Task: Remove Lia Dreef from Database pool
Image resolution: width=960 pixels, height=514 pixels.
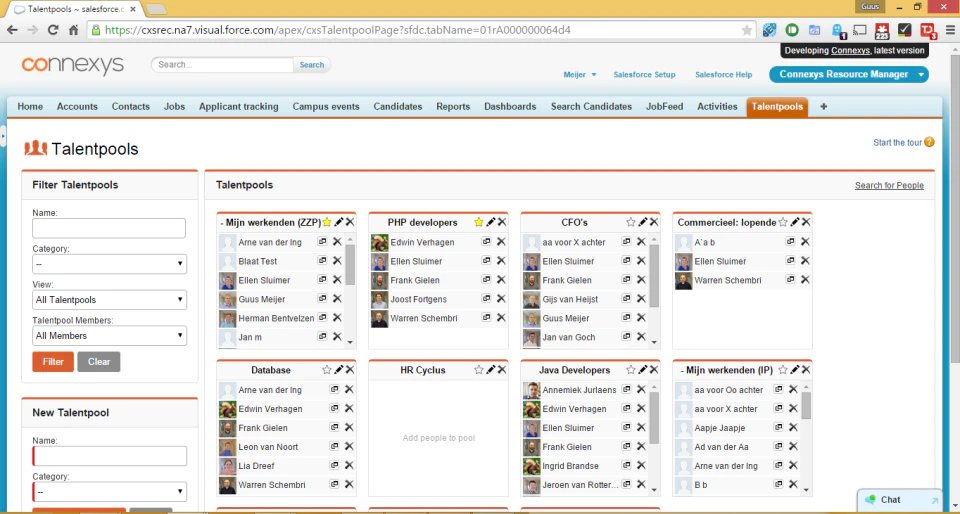Action: tap(349, 465)
